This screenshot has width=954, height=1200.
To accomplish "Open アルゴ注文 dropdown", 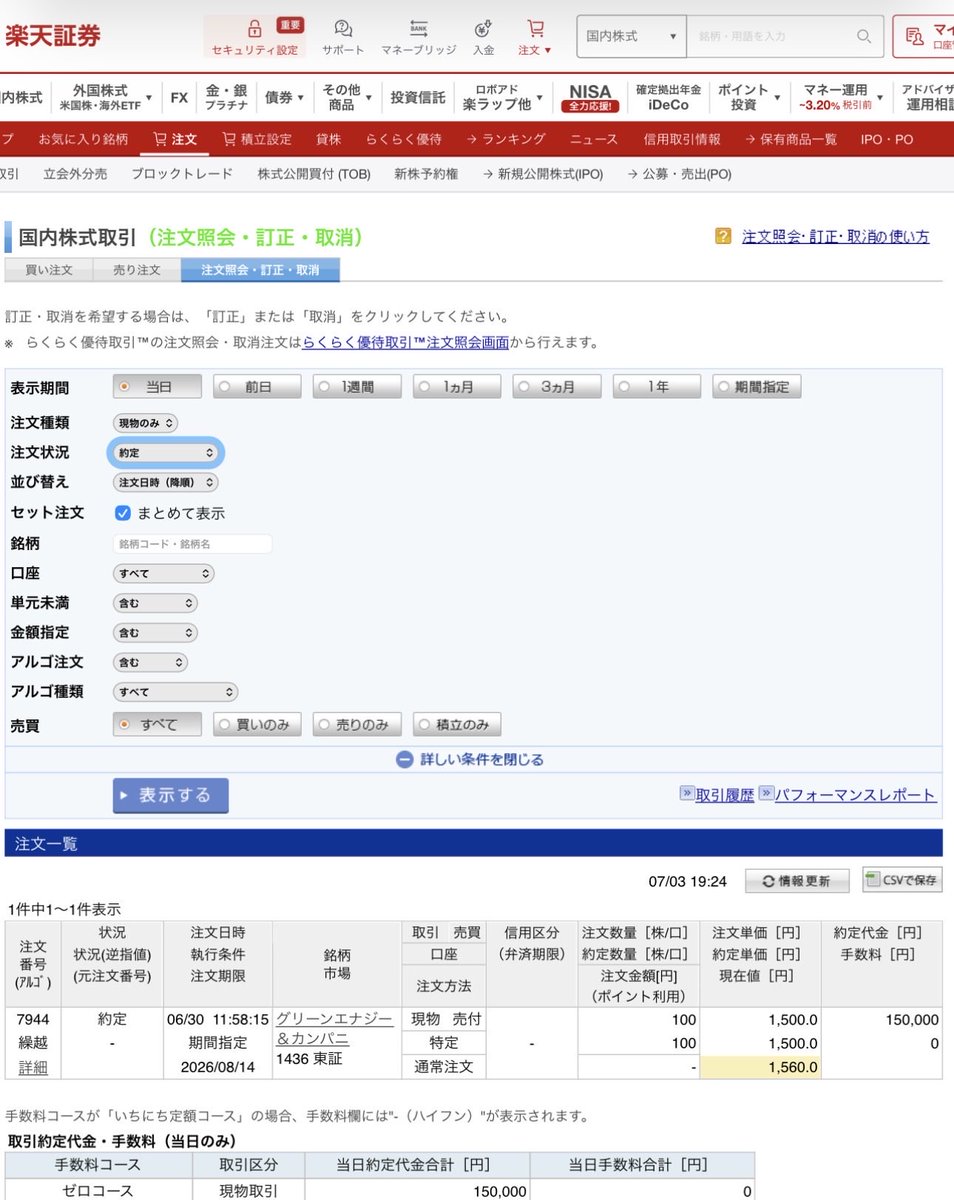I will tap(150, 662).
